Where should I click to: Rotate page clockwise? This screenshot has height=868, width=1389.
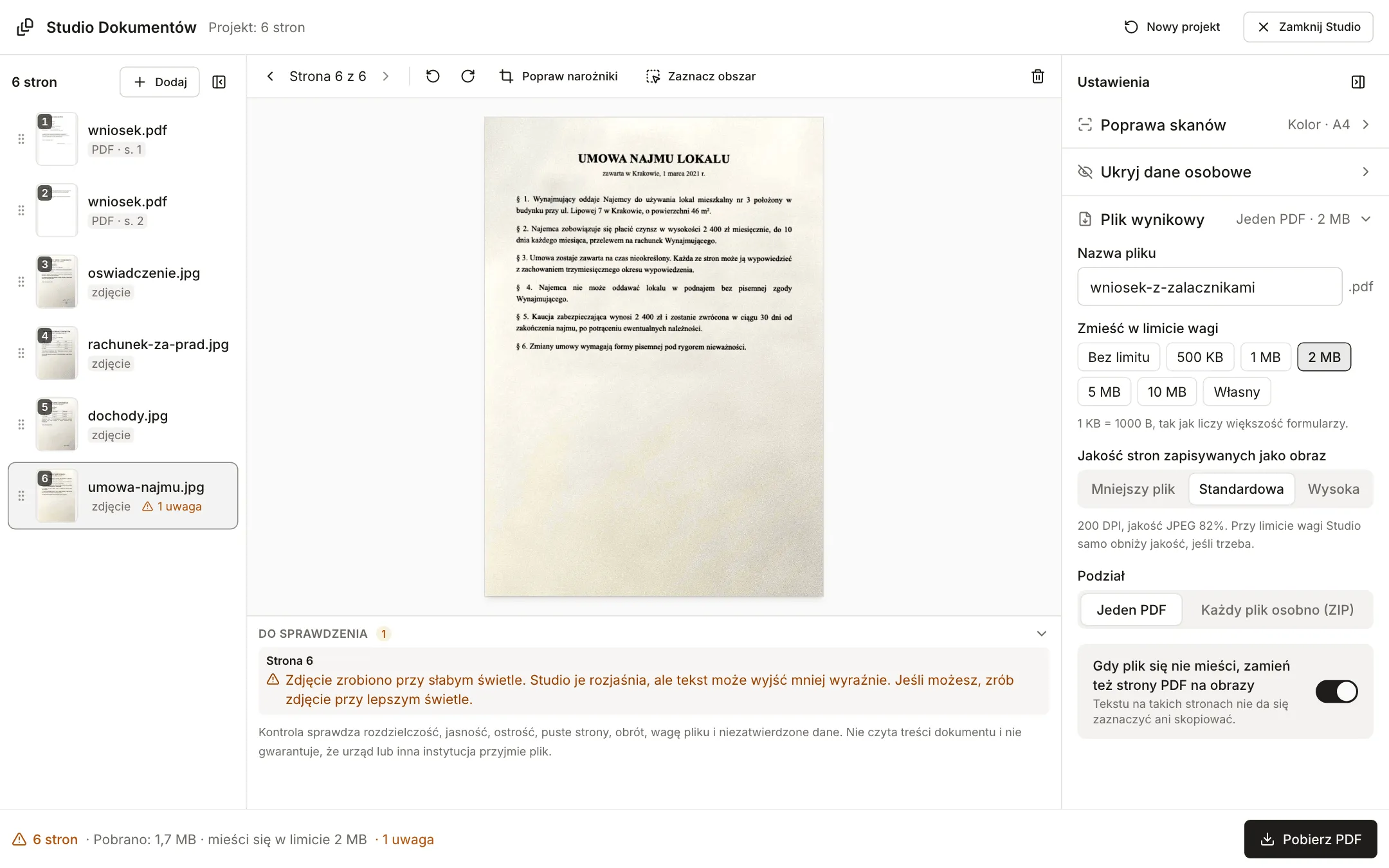pyautogui.click(x=468, y=77)
